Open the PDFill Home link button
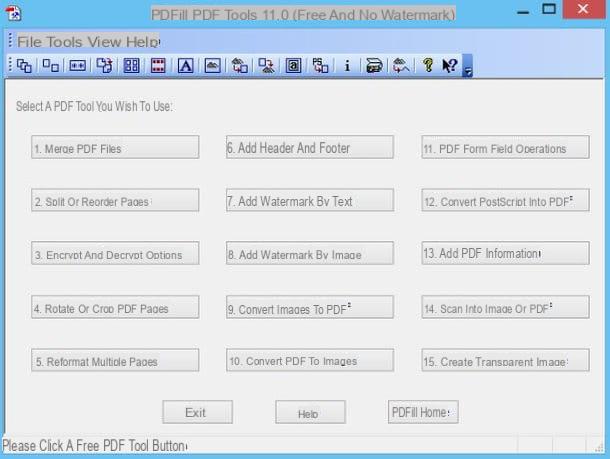The image size is (610, 459). pos(423,412)
